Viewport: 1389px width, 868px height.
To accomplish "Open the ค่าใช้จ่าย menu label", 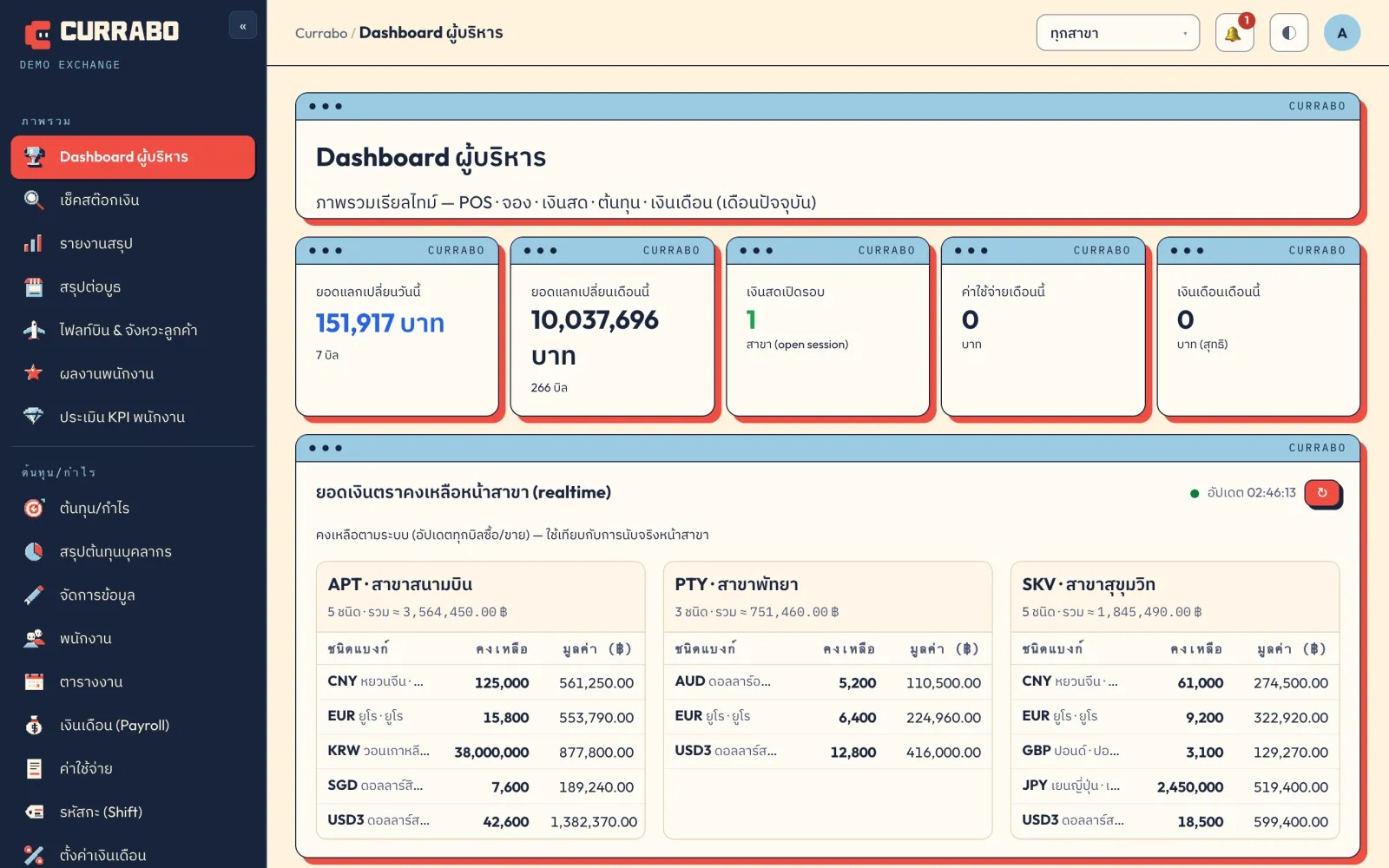I will 86,768.
